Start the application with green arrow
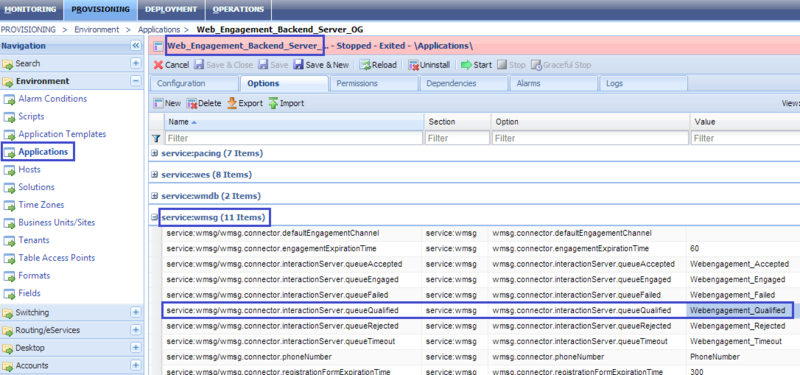This screenshot has width=800, height=375. click(466, 65)
